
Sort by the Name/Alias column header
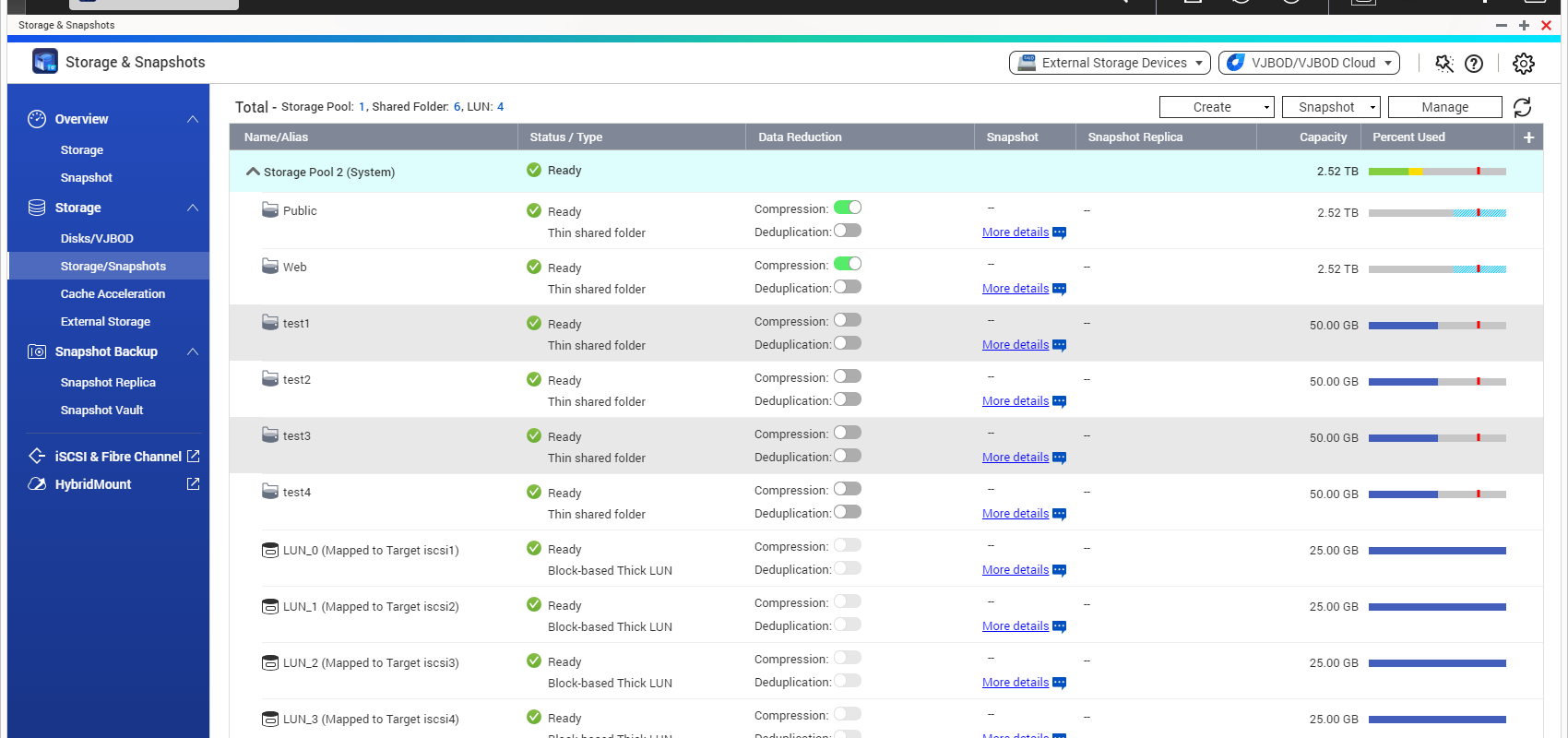(x=374, y=137)
